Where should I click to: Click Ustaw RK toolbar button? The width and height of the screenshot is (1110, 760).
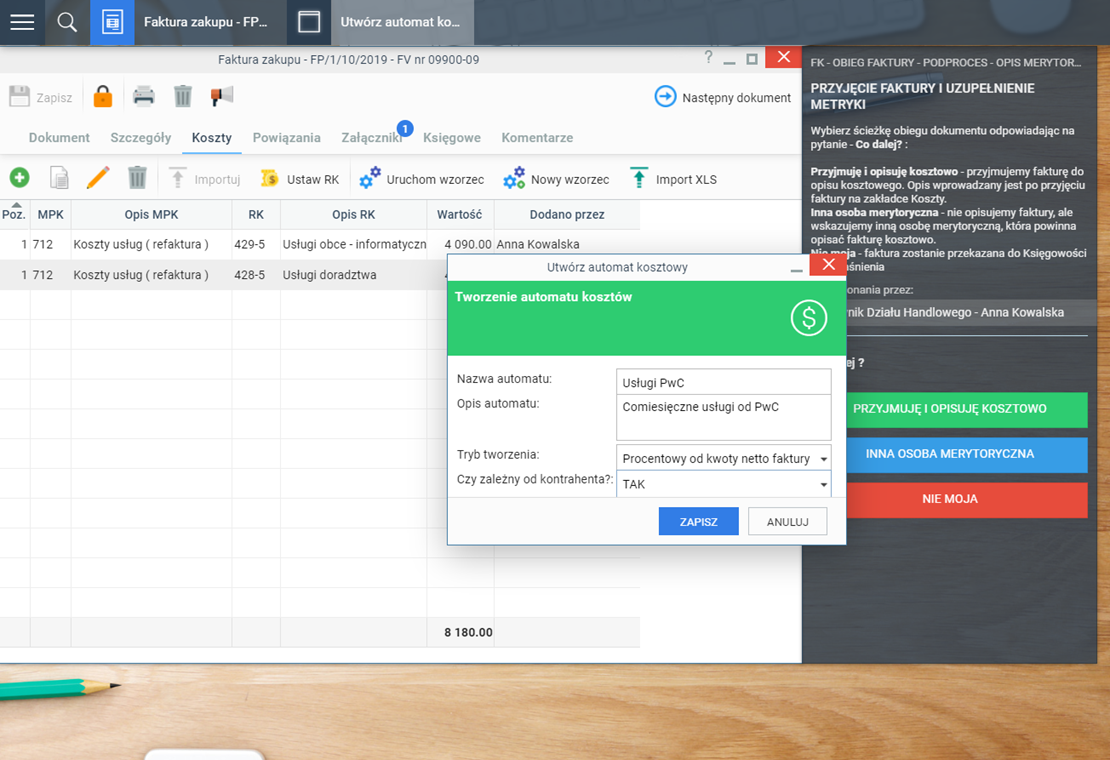pyautogui.click(x=299, y=180)
